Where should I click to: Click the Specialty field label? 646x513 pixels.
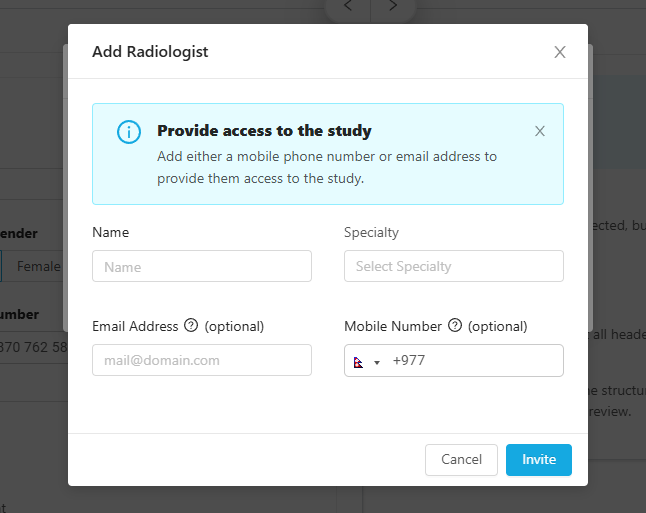coord(371,232)
